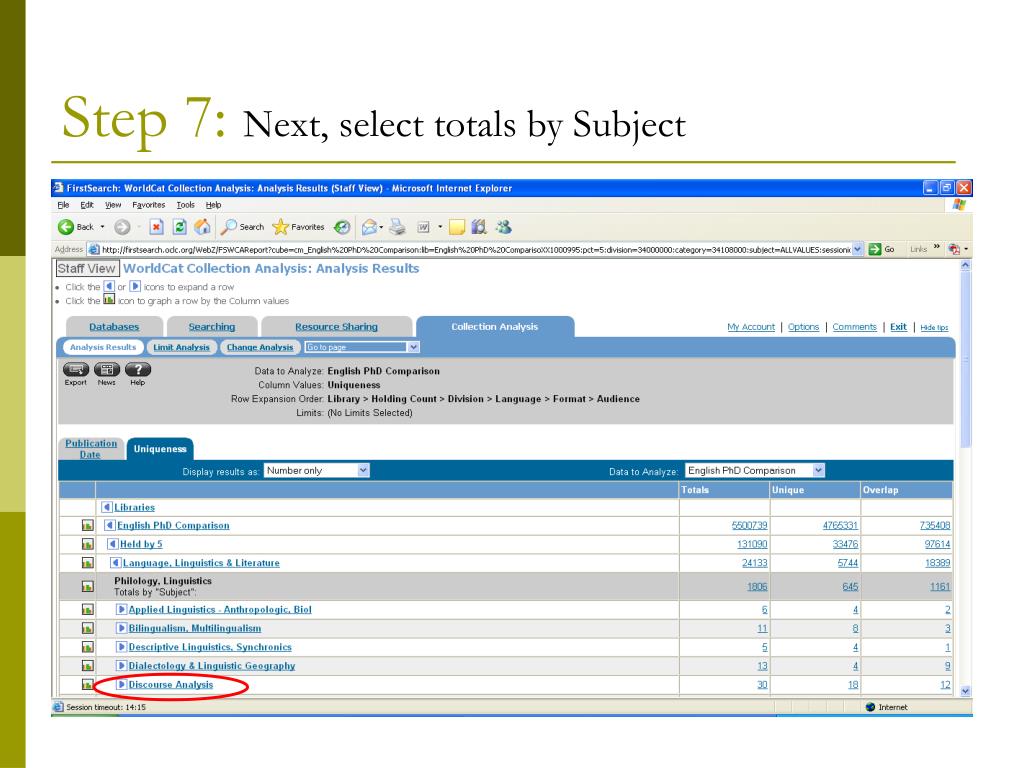The image size is (1024, 768).
Task: Expand the Bilingualism, Multilingualism arrow
Action: 121,628
